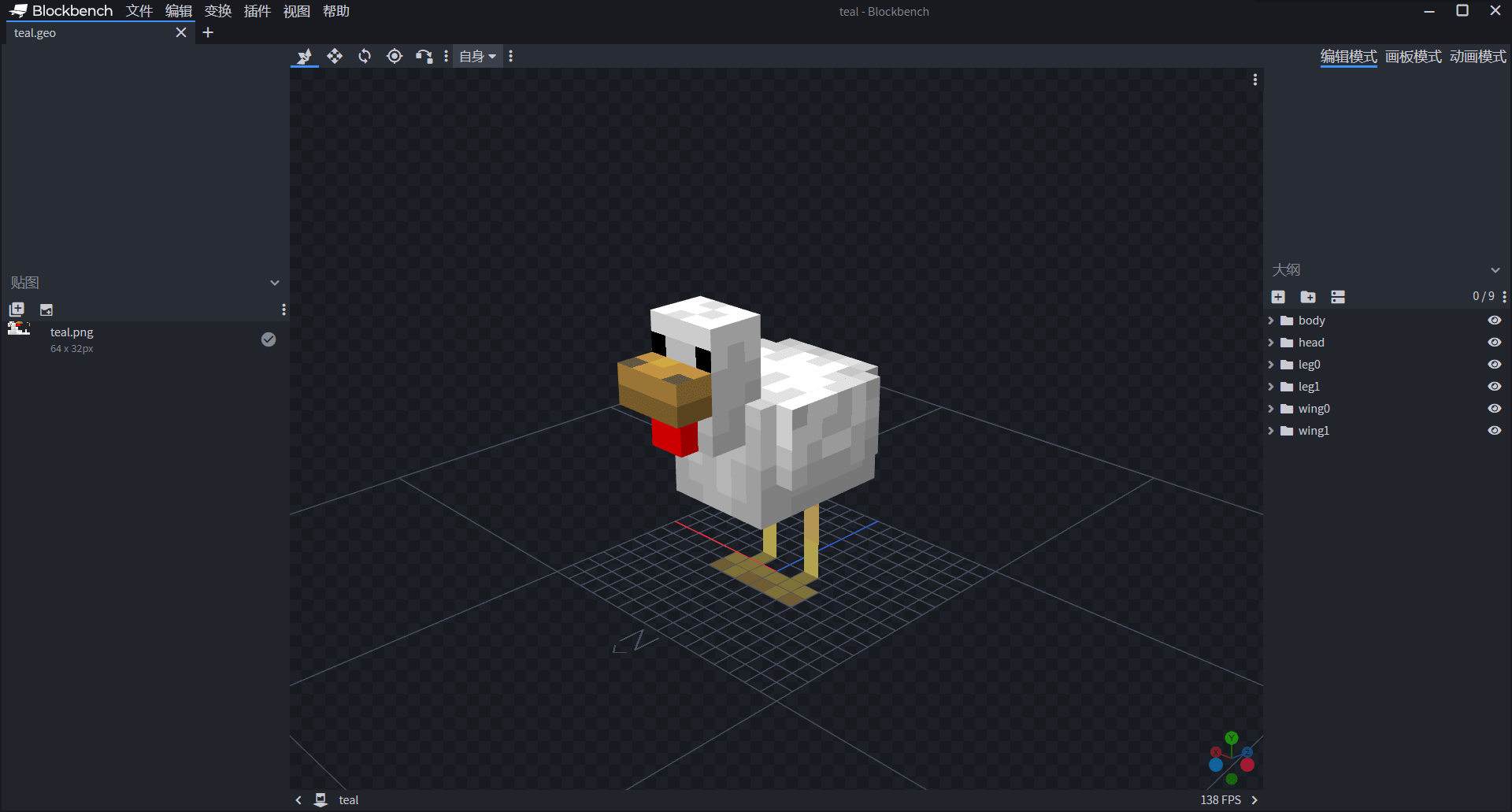This screenshot has height=812, width=1512.
Task: Open the tool list options menu
Action: click(x=447, y=56)
